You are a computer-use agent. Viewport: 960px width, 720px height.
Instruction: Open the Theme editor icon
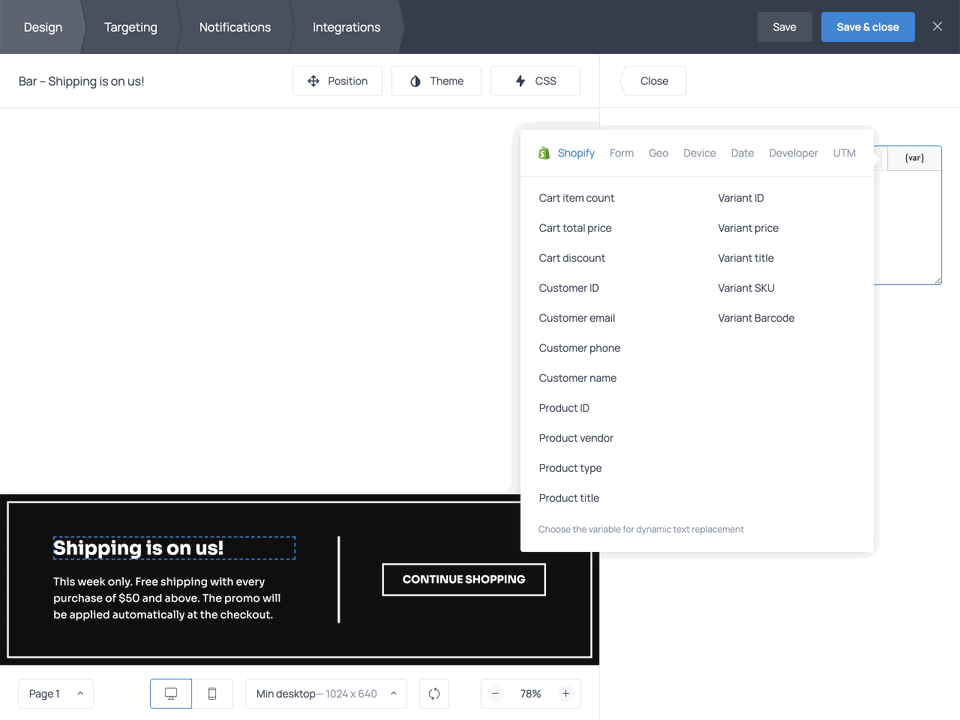(x=415, y=81)
